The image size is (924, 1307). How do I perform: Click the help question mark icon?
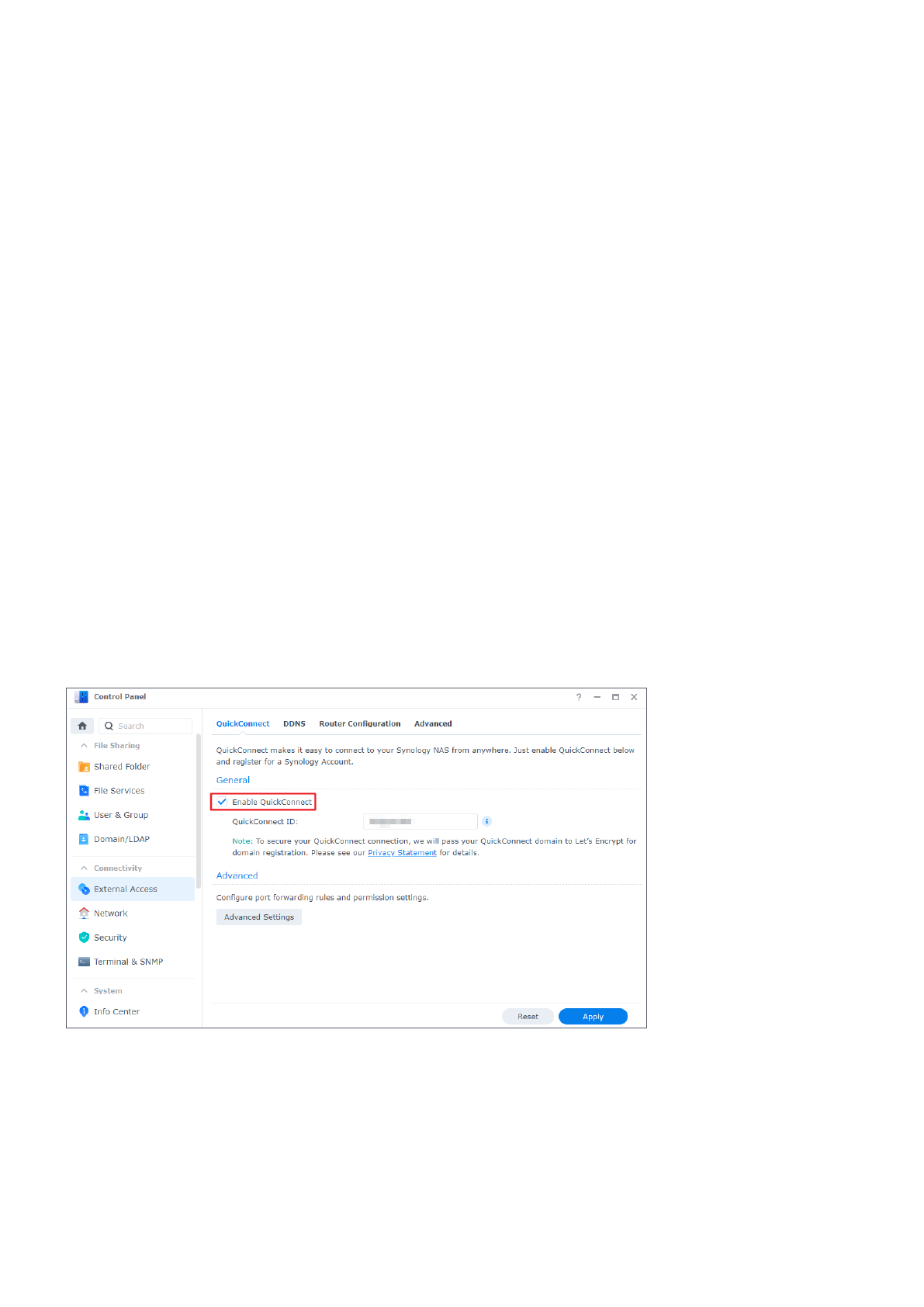[x=579, y=697]
